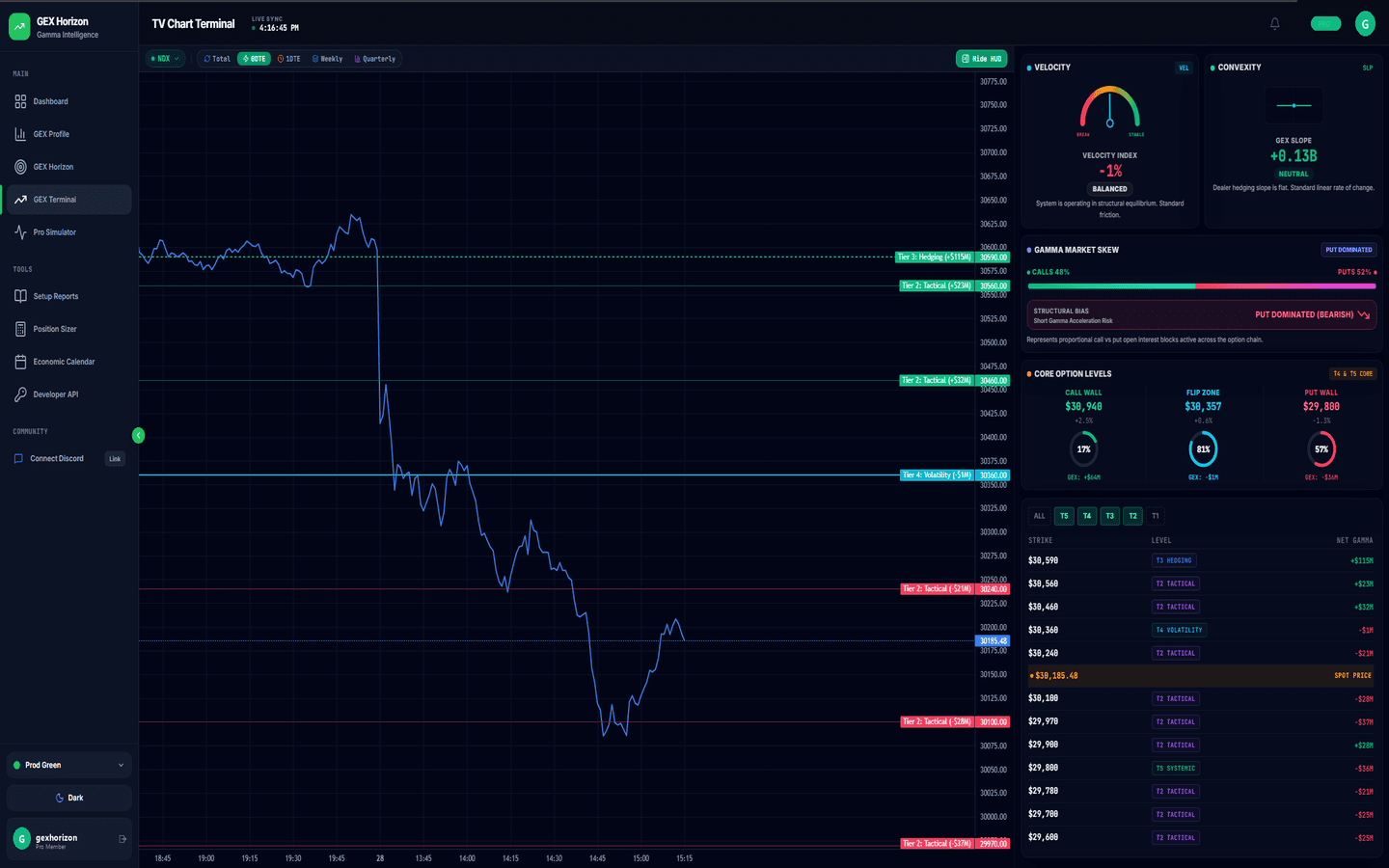Open the green G profile avatar
1389x868 pixels.
[x=1365, y=24]
